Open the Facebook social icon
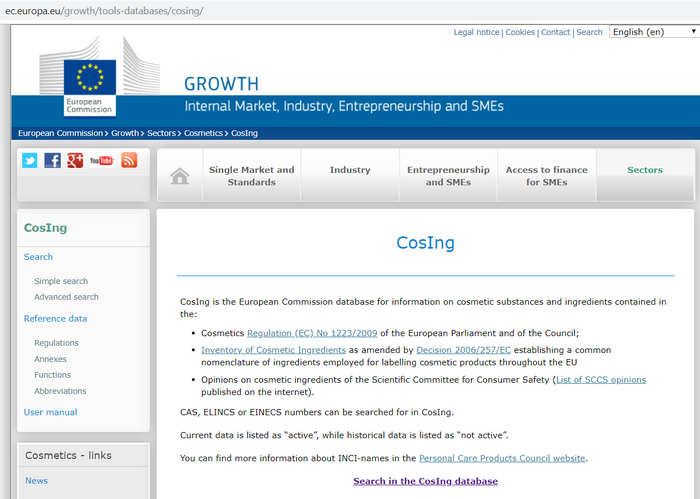This screenshot has height=499, width=700. (x=53, y=161)
